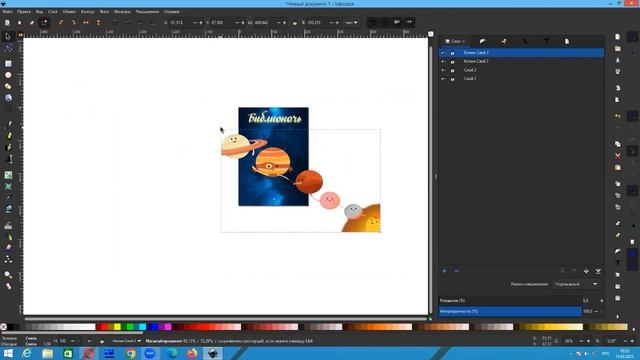The image size is (640, 360).
Task: Toggle lock on unselected Копия Слой 2 layer
Action: [x=452, y=61]
